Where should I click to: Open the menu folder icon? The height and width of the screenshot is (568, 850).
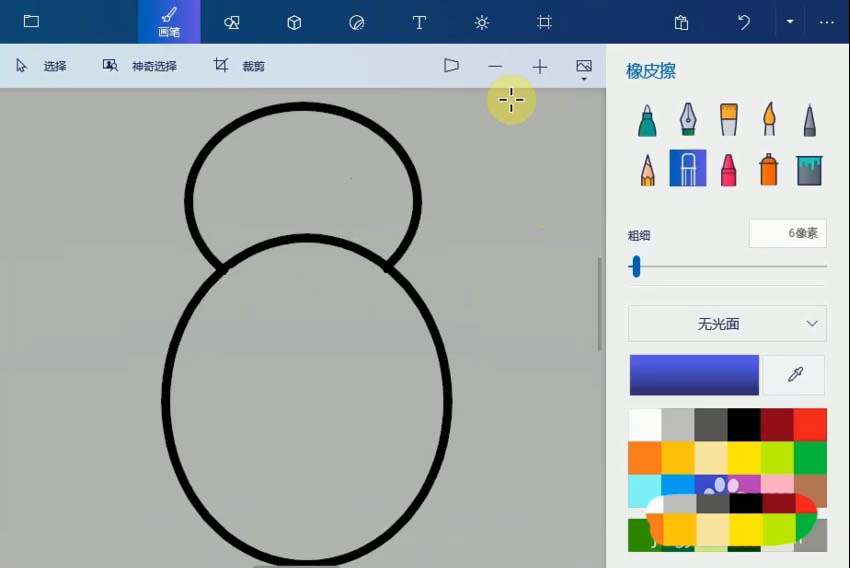[x=31, y=21]
